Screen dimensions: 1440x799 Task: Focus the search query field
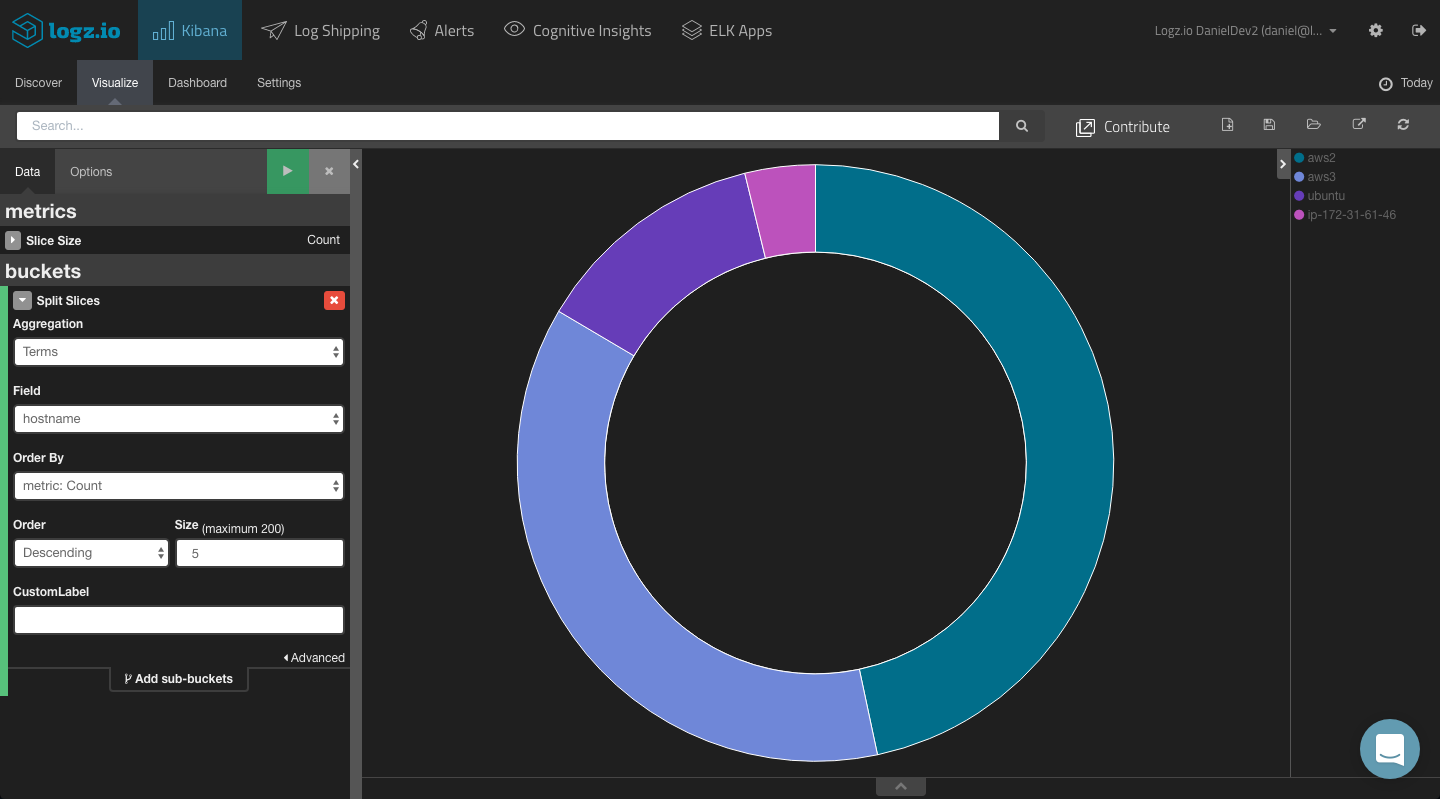click(508, 126)
